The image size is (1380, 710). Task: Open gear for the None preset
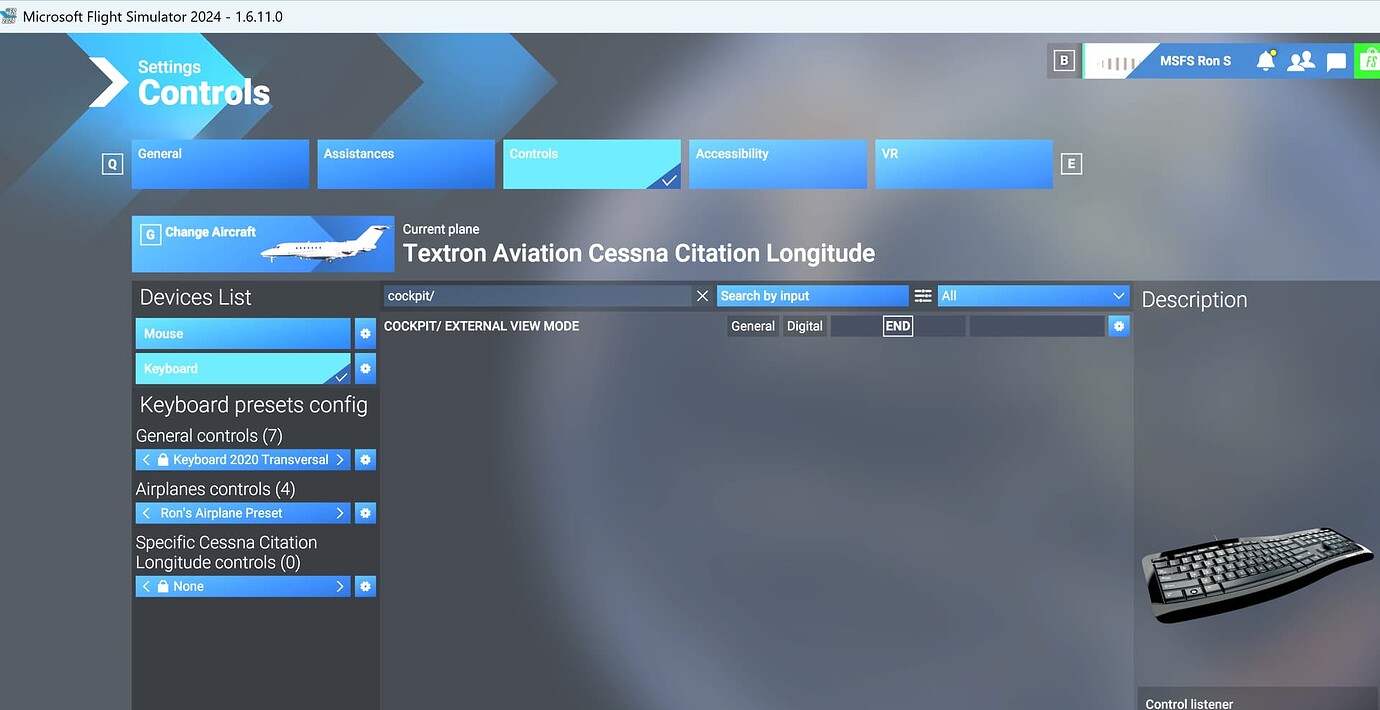click(x=365, y=587)
